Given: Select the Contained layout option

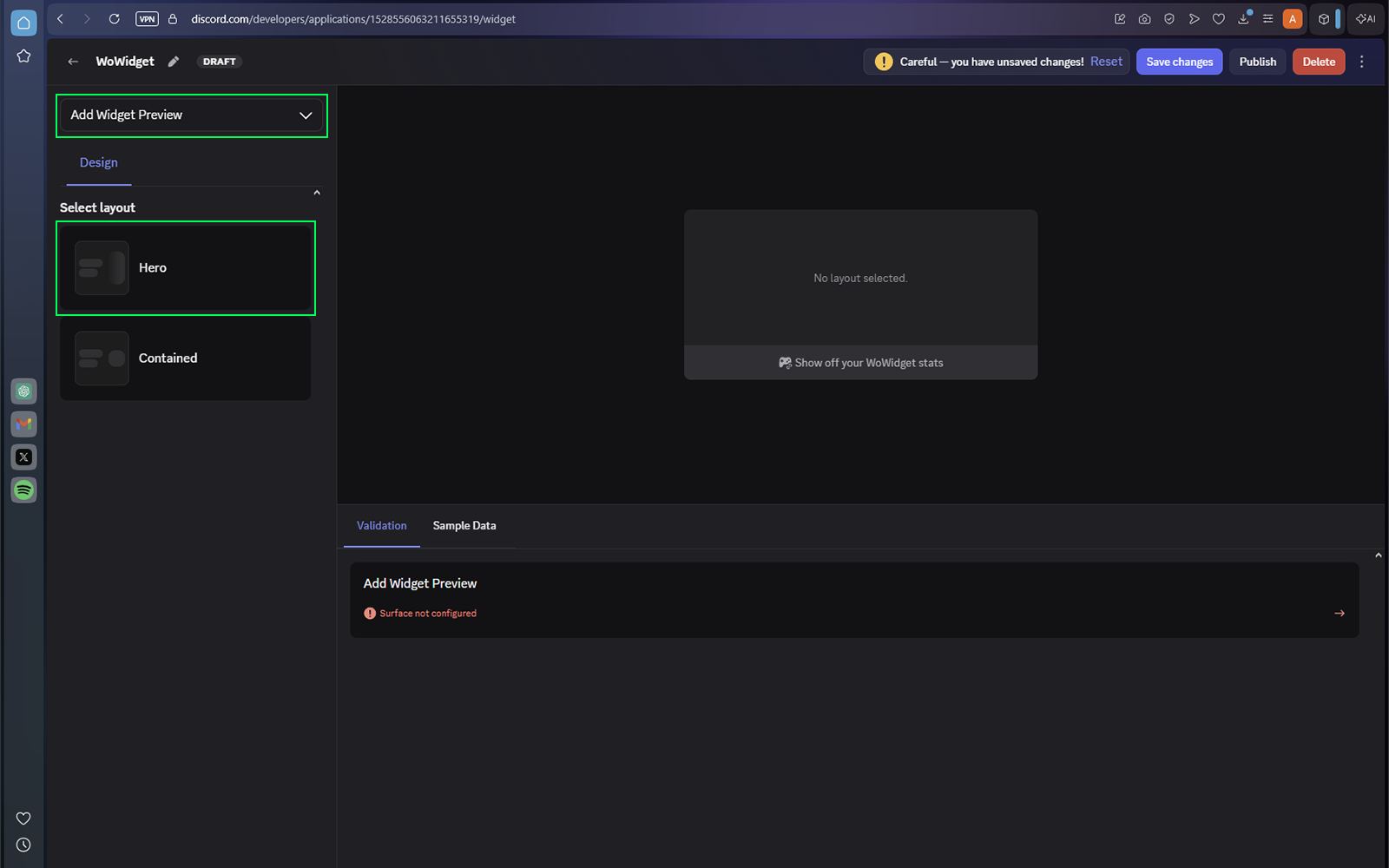Looking at the screenshot, I should coord(186,358).
